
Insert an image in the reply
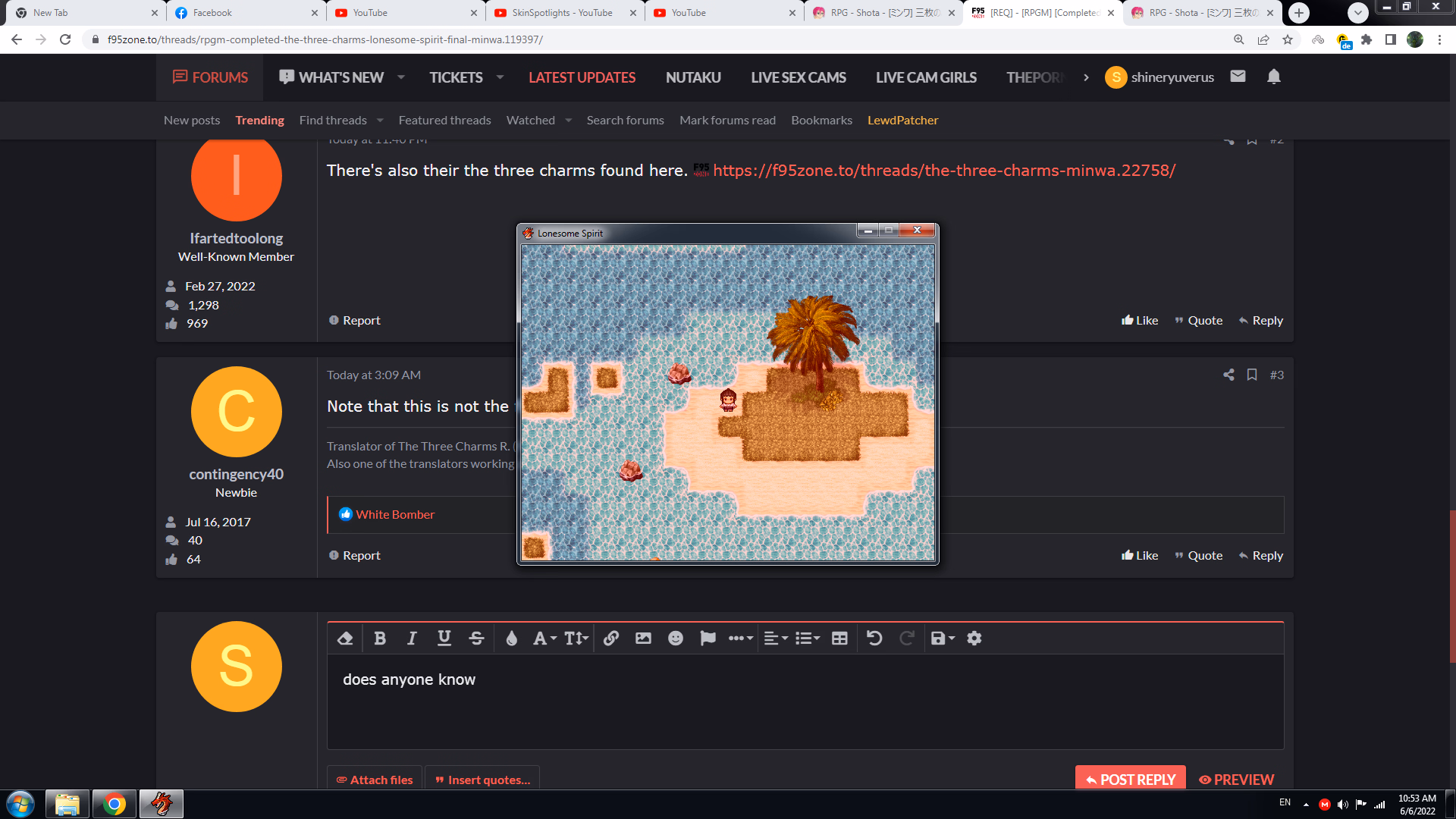coord(643,639)
